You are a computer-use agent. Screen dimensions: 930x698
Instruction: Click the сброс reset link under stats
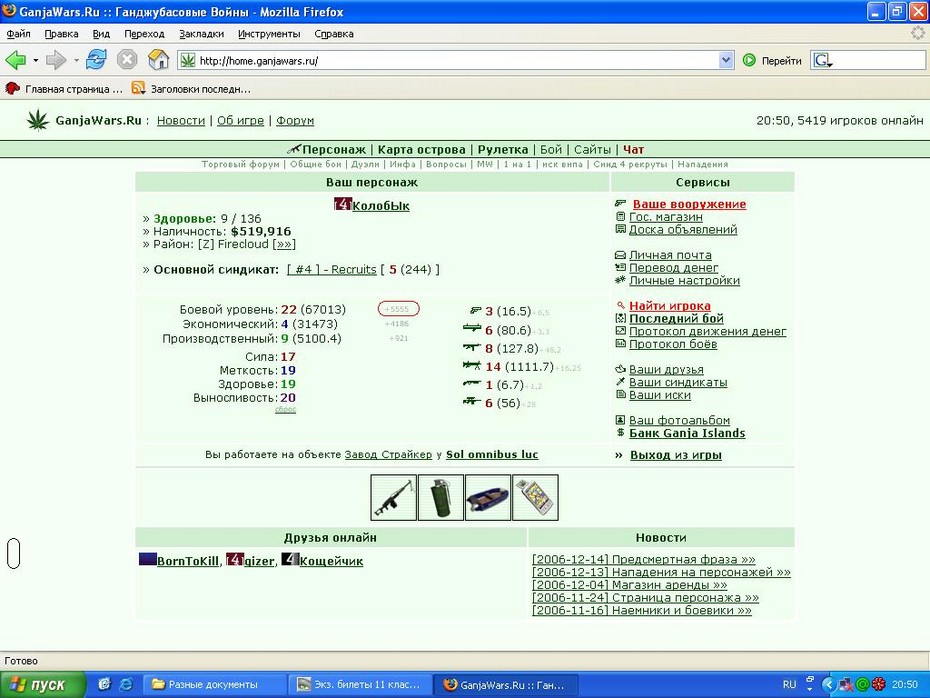(285, 410)
